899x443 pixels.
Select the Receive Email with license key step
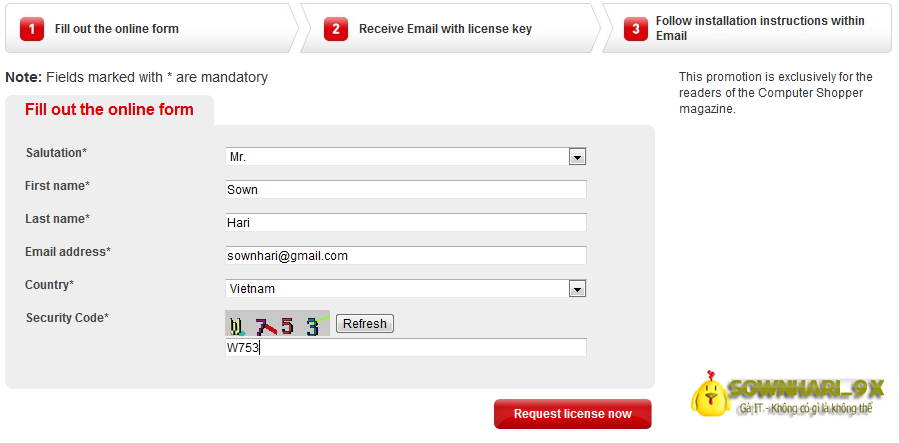[451, 29]
